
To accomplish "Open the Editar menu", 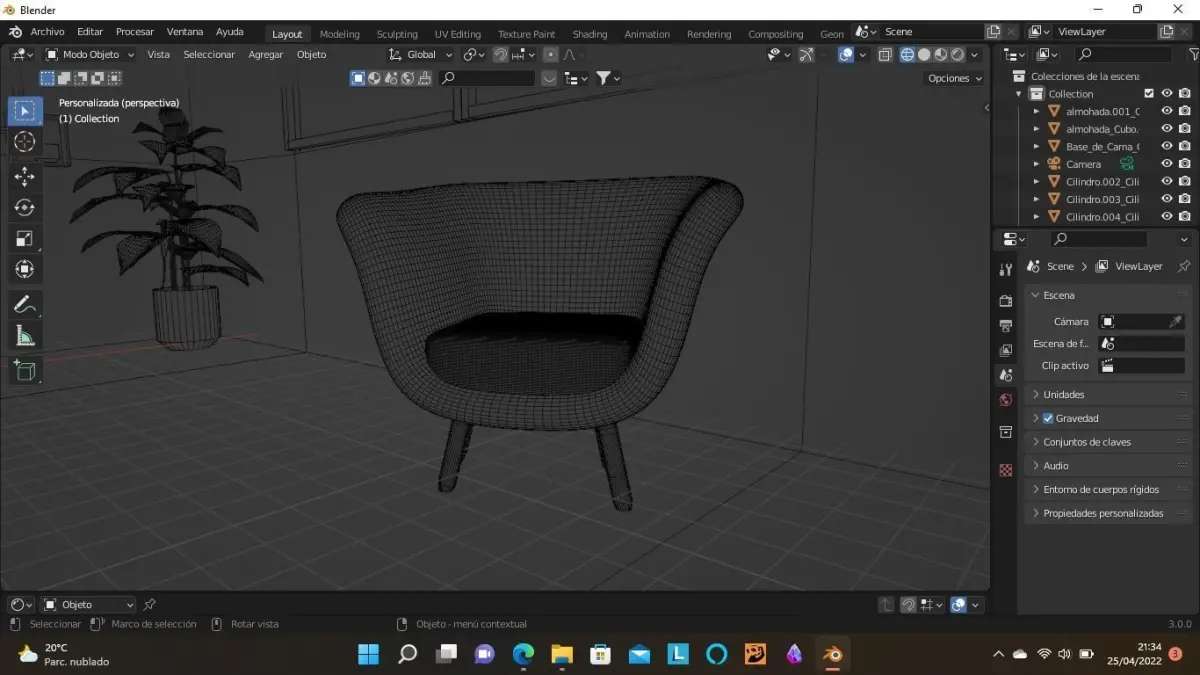I will [x=90, y=32].
